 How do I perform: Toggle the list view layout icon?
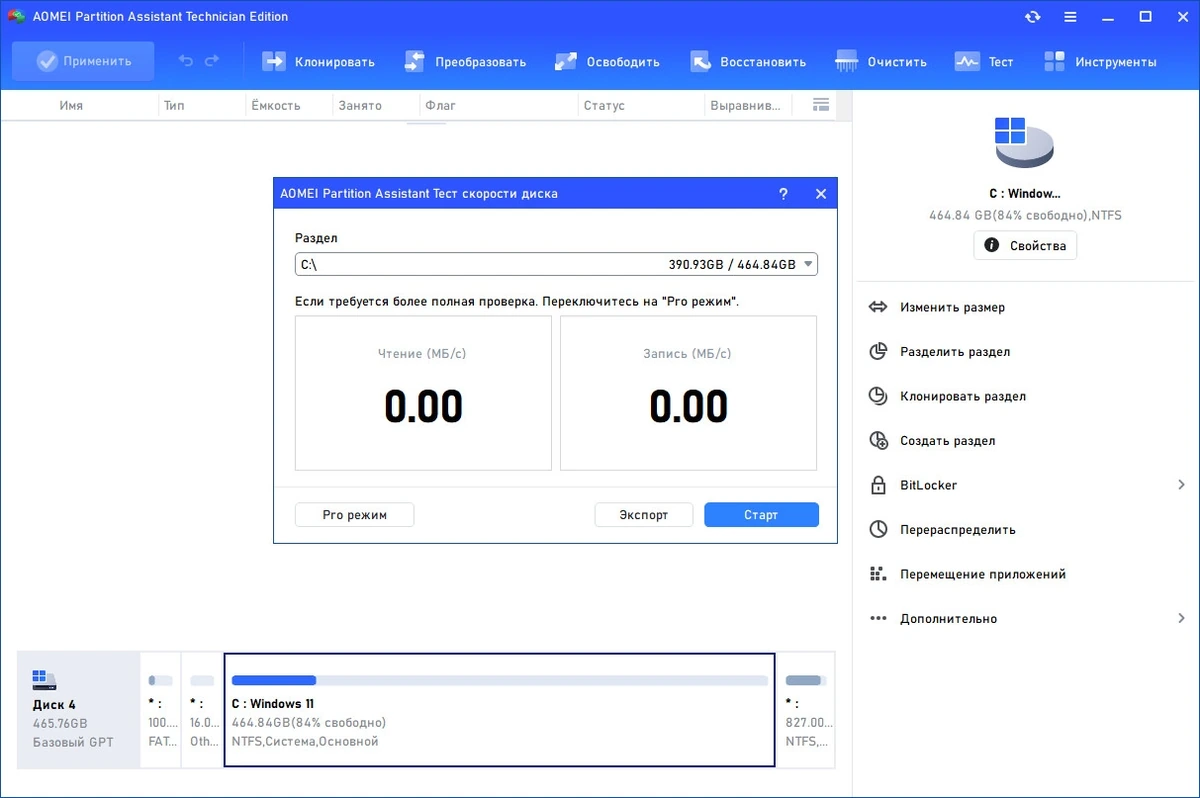click(822, 104)
